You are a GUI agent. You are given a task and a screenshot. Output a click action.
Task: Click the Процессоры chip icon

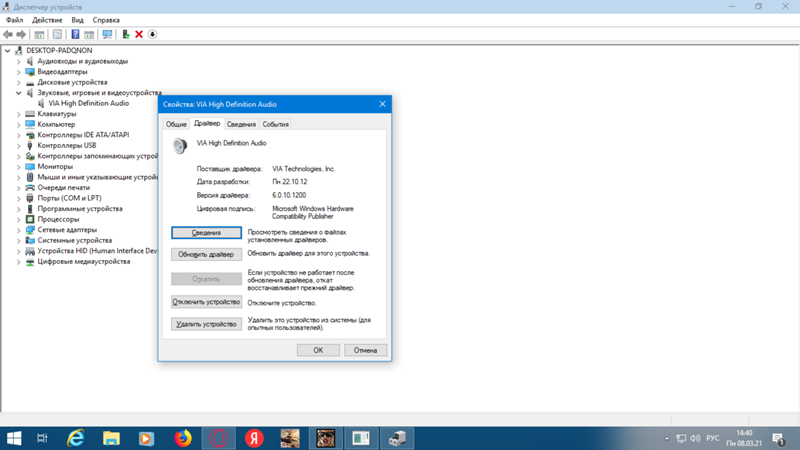click(30, 219)
